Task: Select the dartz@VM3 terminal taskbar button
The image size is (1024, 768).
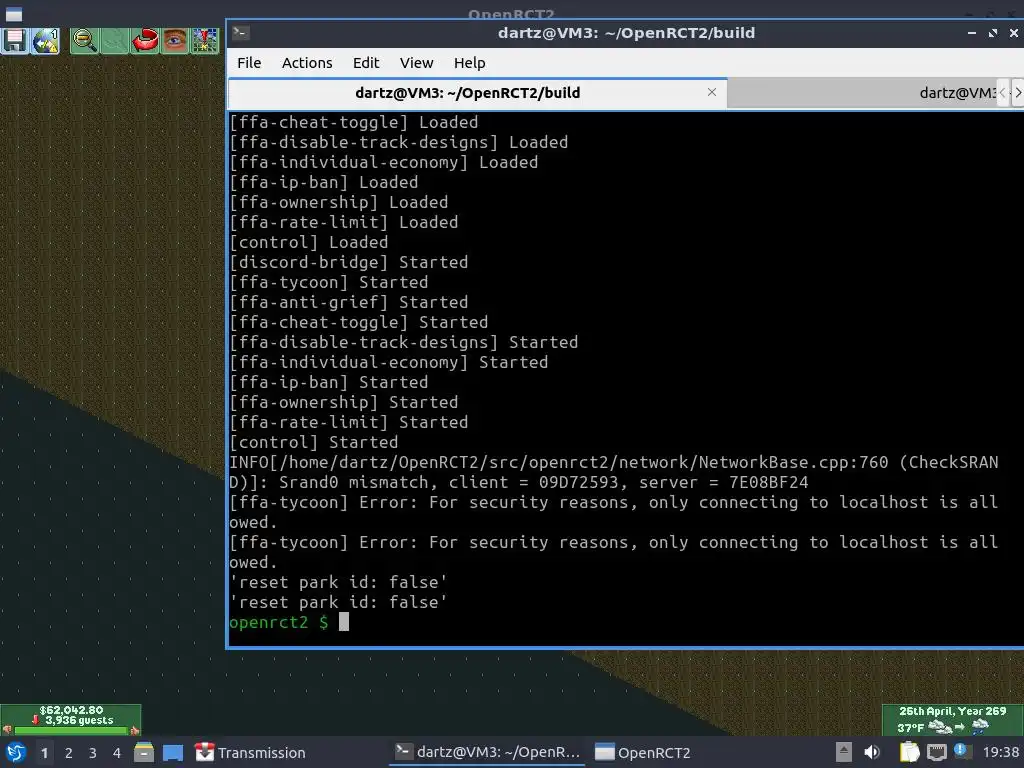Action: click(487, 752)
